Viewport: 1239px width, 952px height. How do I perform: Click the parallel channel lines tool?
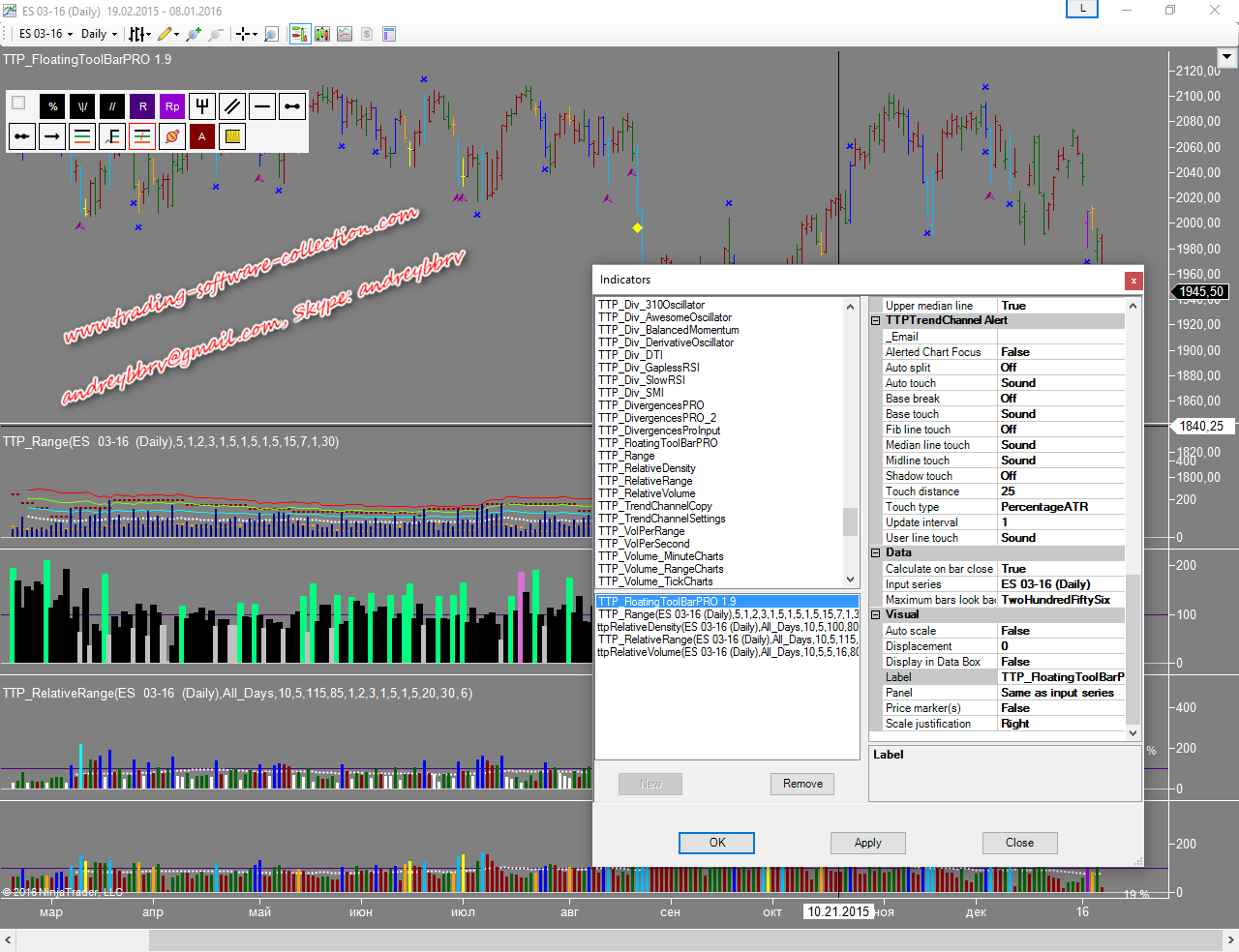pos(232,106)
